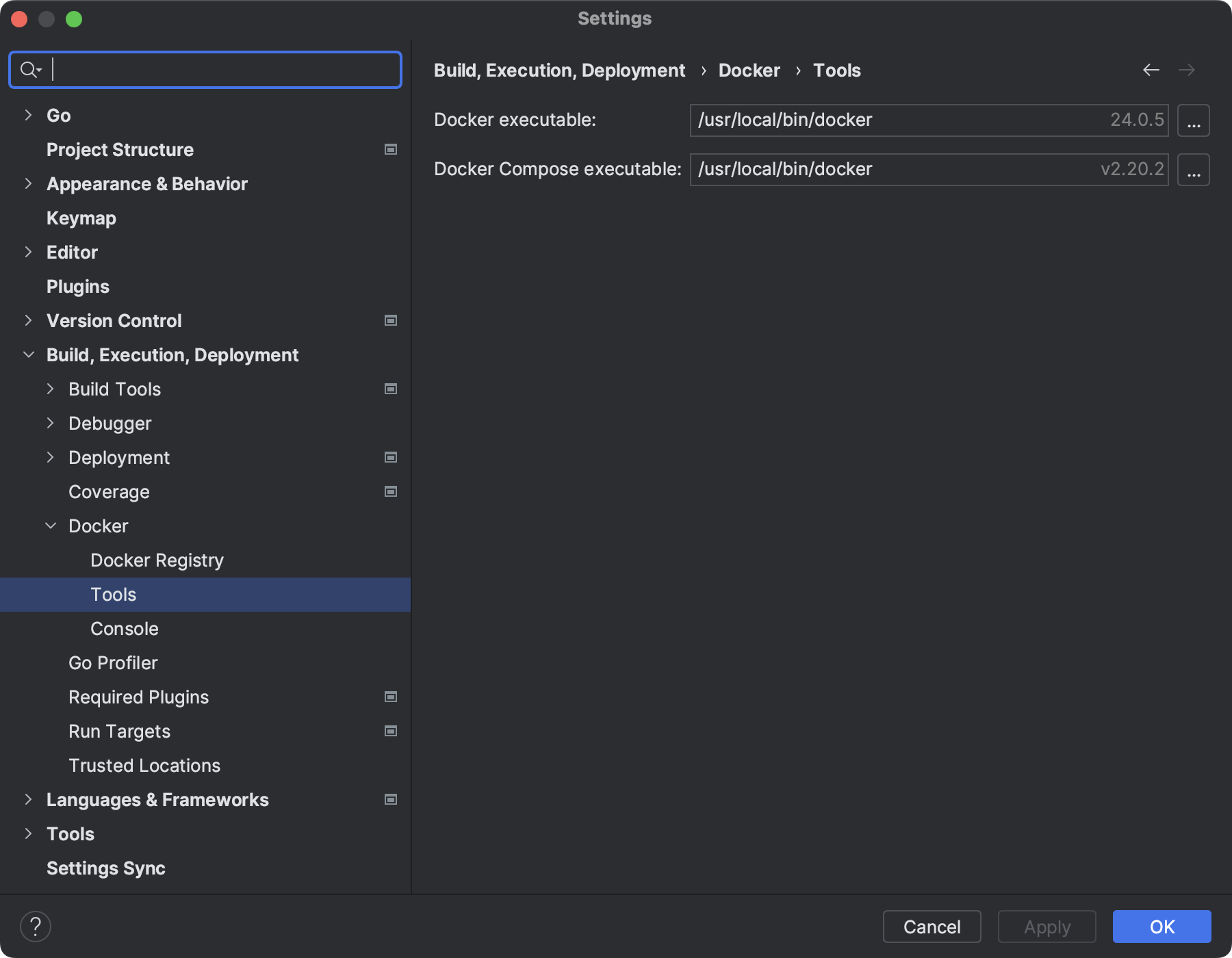Collapse Build, Execution, Deployment section
Screen dimensions: 1232x958
pos(28,354)
